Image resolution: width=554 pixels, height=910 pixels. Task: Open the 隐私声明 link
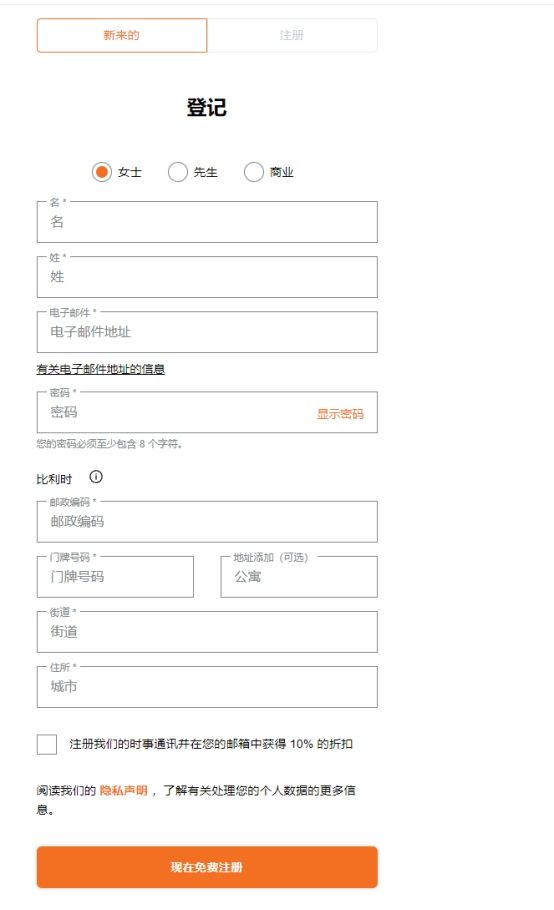click(124, 790)
